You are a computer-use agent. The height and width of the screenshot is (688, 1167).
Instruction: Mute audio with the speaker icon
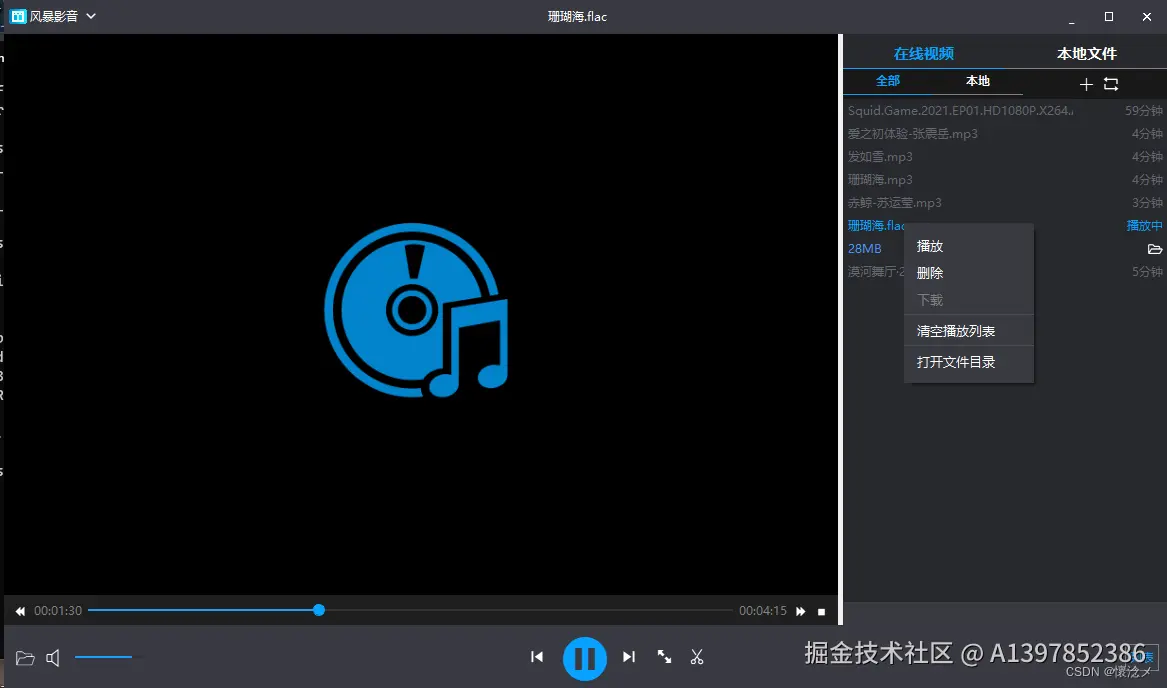click(53, 657)
